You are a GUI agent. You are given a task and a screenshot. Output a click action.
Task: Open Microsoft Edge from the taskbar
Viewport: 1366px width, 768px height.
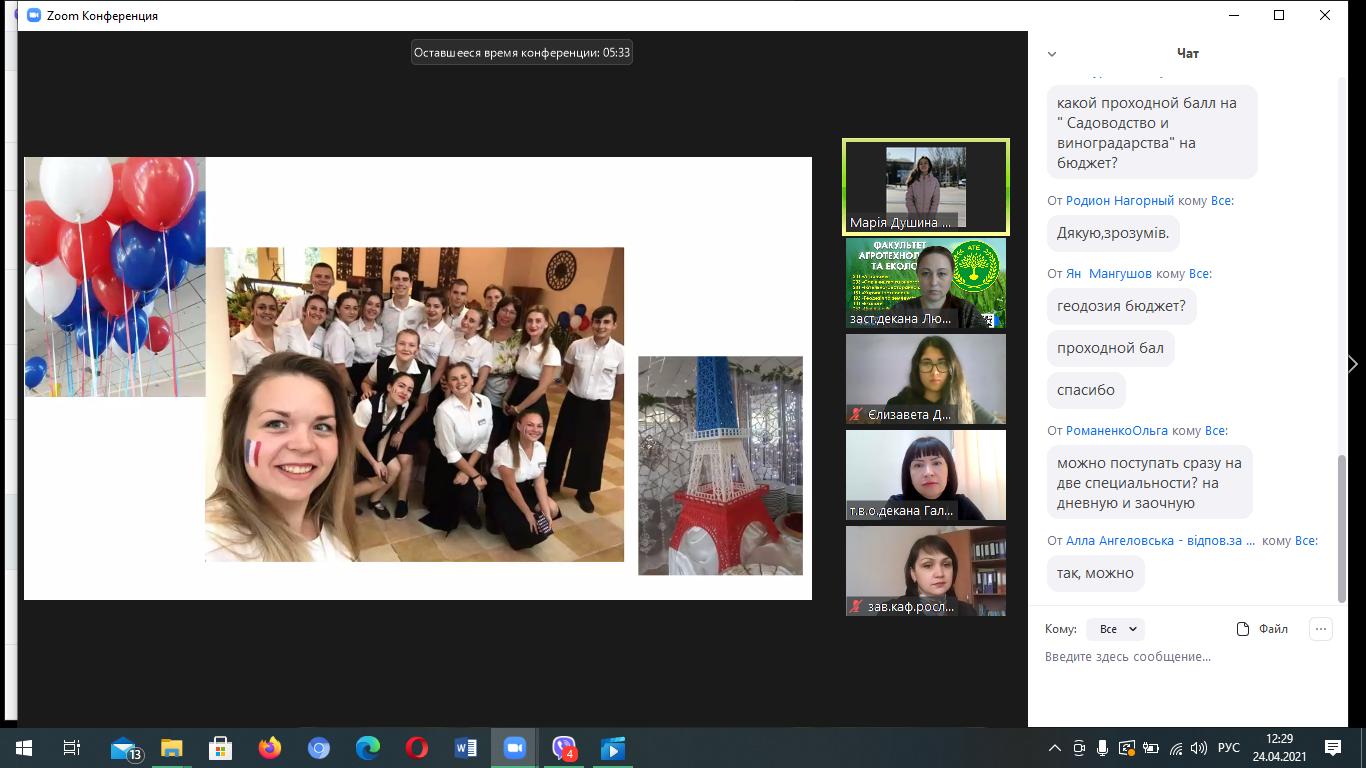coord(368,748)
